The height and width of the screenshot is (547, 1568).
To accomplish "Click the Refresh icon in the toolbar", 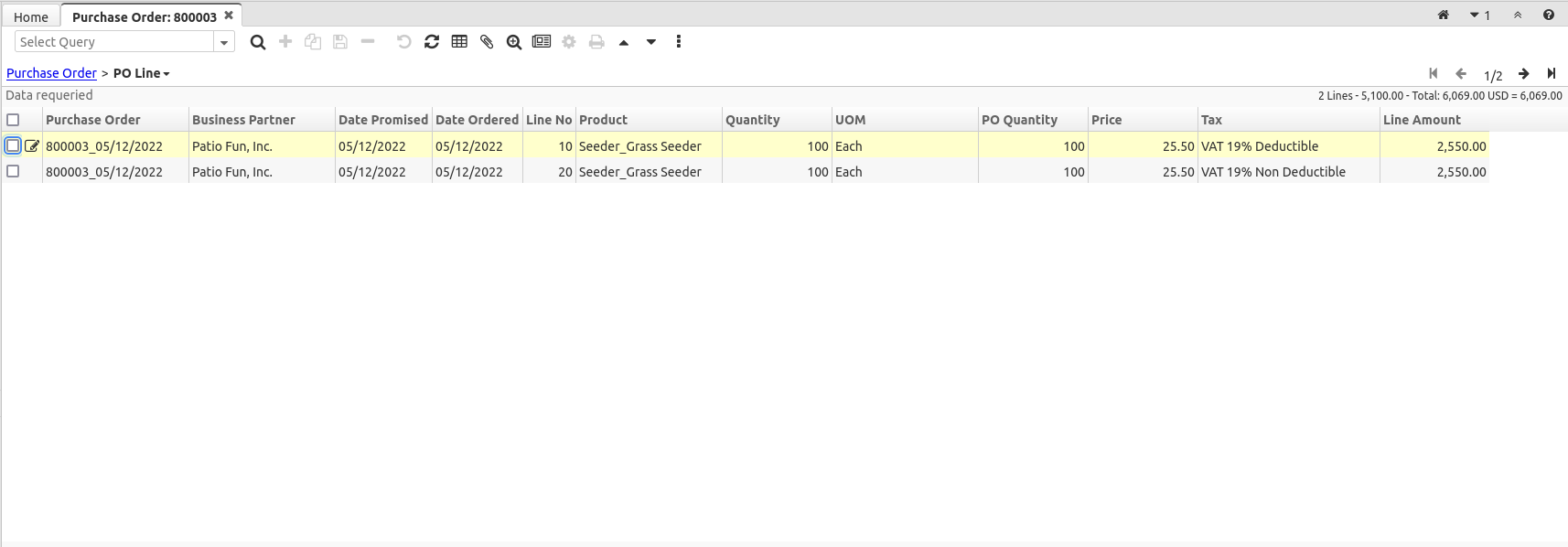I will point(432,42).
